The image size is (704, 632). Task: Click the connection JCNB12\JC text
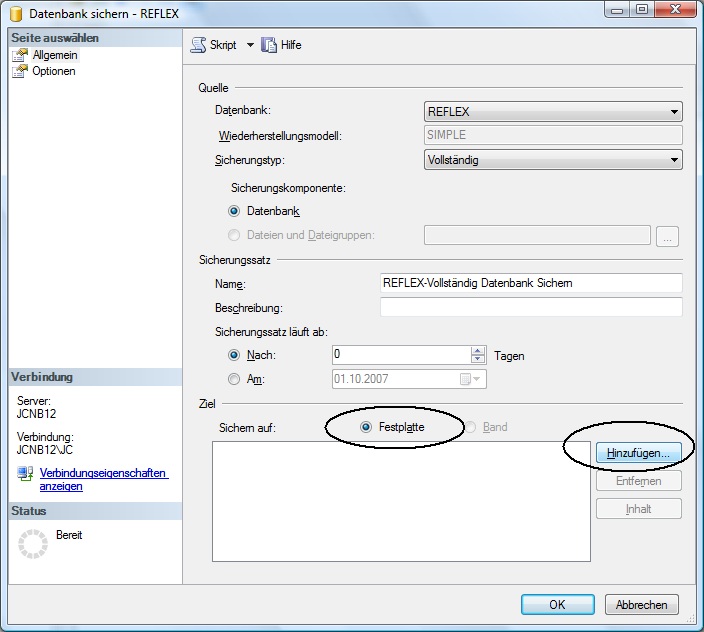point(44,450)
